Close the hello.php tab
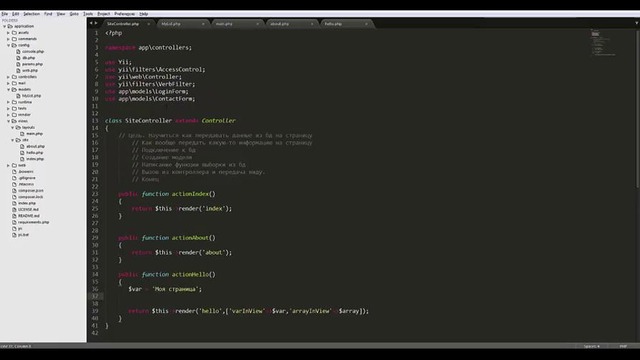The height and width of the screenshot is (360, 640). (x=366, y=24)
